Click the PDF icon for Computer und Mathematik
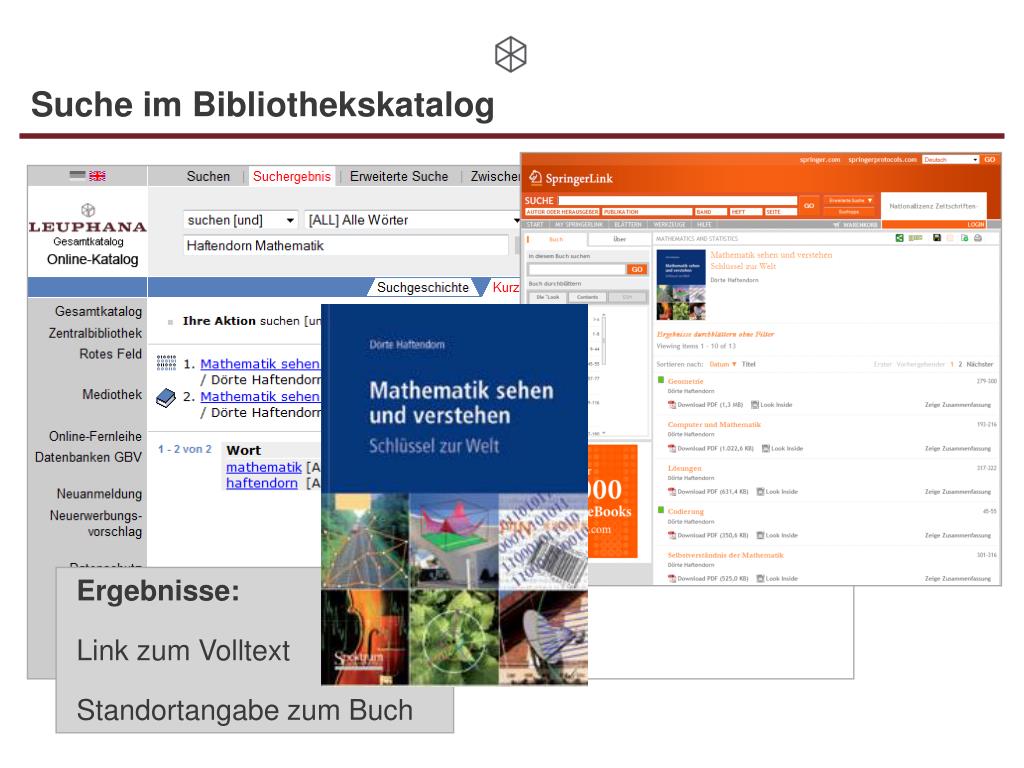Screen dimensions: 1024x768 pyautogui.click(x=671, y=449)
